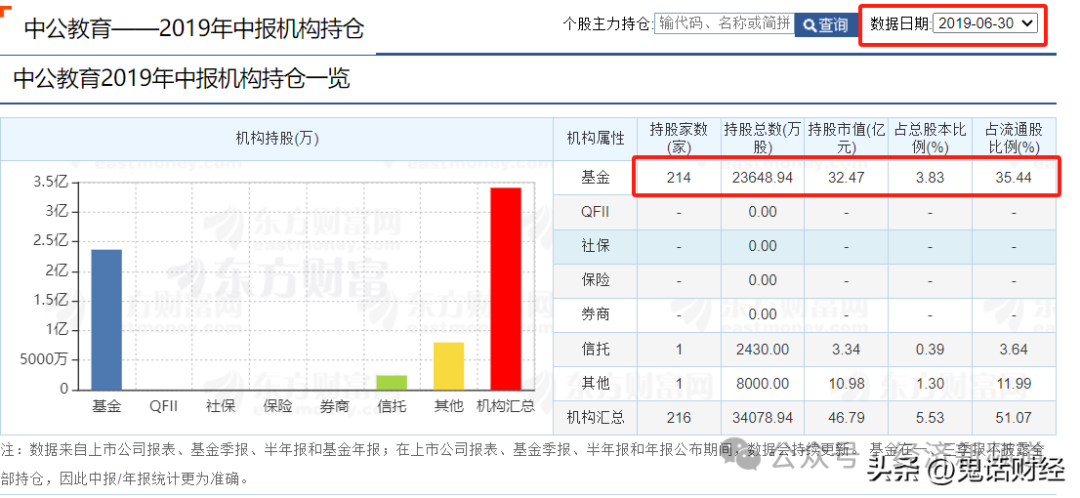Click the heading 中公教育2019年中报机构持仓一览
Image resolution: width=1080 pixels, height=498 pixels.
(182, 78)
